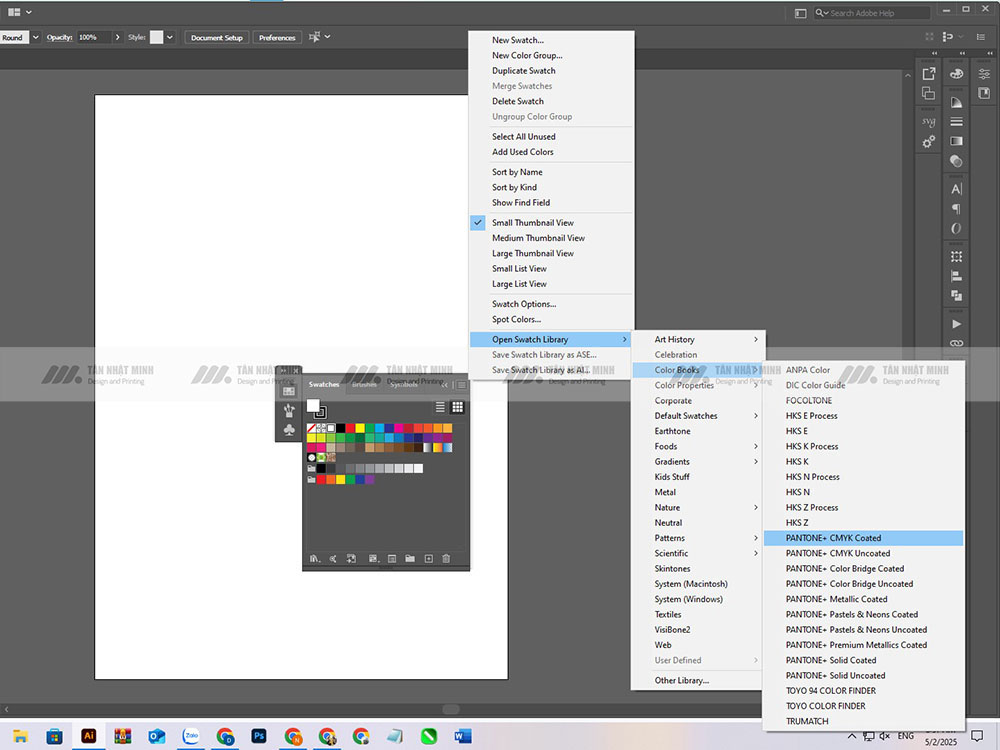
Task: Choose Large Thumbnail View
Action: (x=552, y=253)
